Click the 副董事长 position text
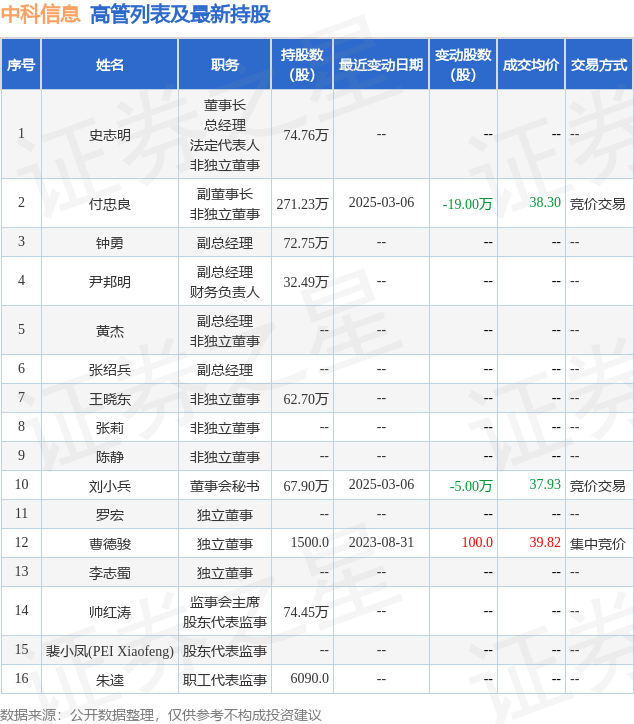 tap(225, 194)
